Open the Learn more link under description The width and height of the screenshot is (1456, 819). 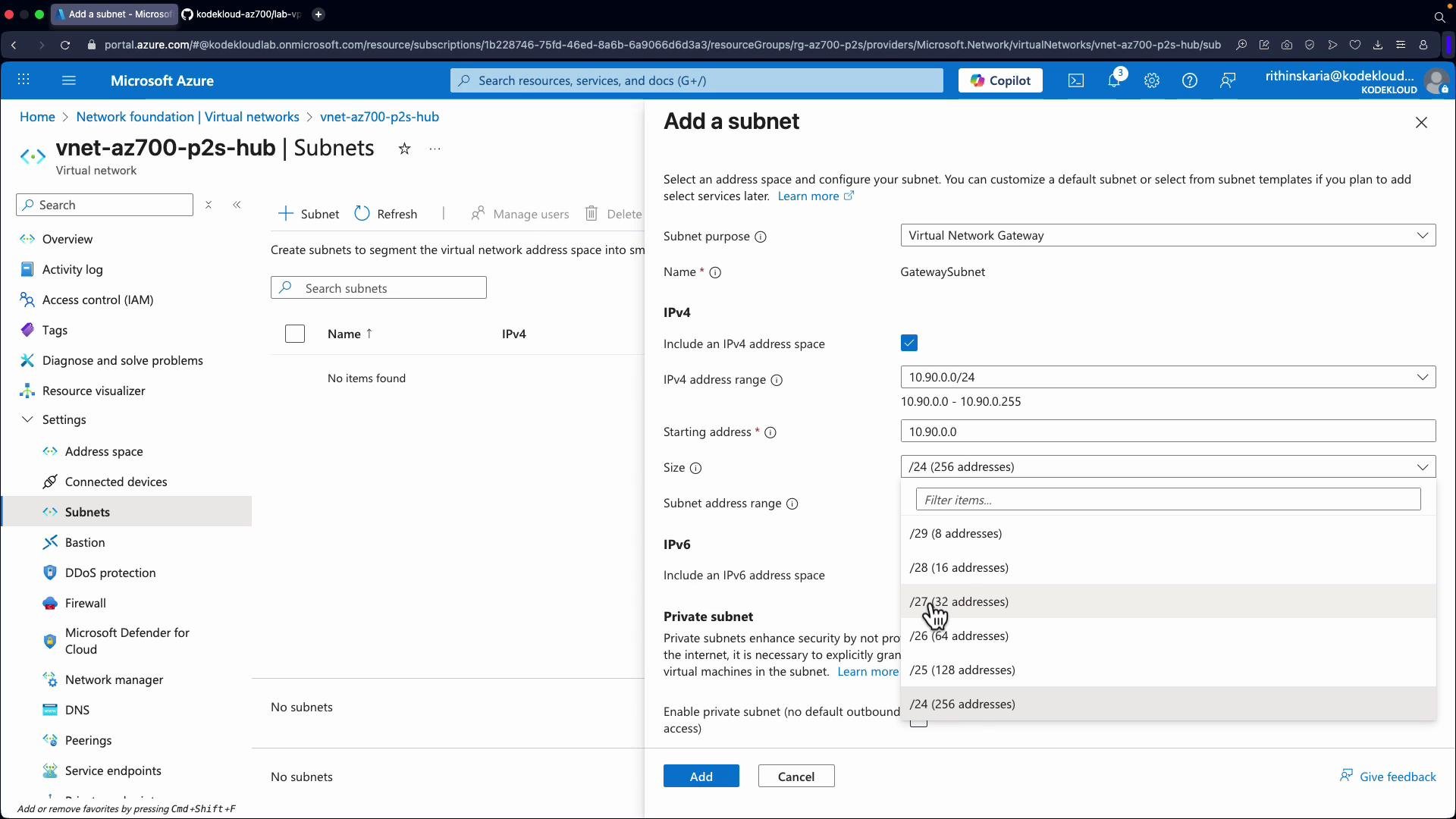point(815,196)
